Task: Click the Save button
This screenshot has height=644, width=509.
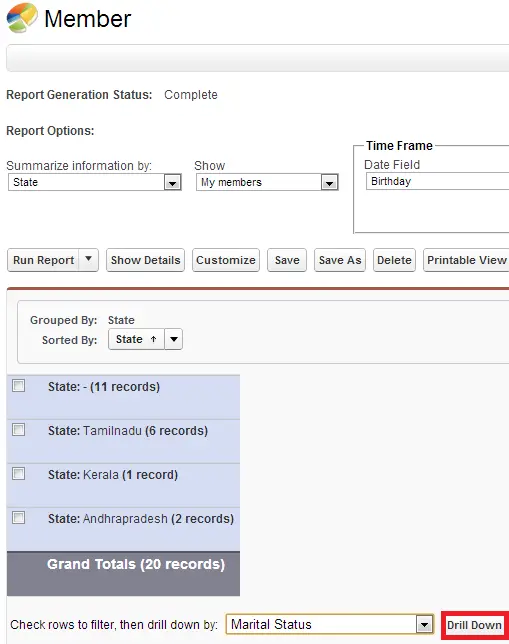Action: 287,260
